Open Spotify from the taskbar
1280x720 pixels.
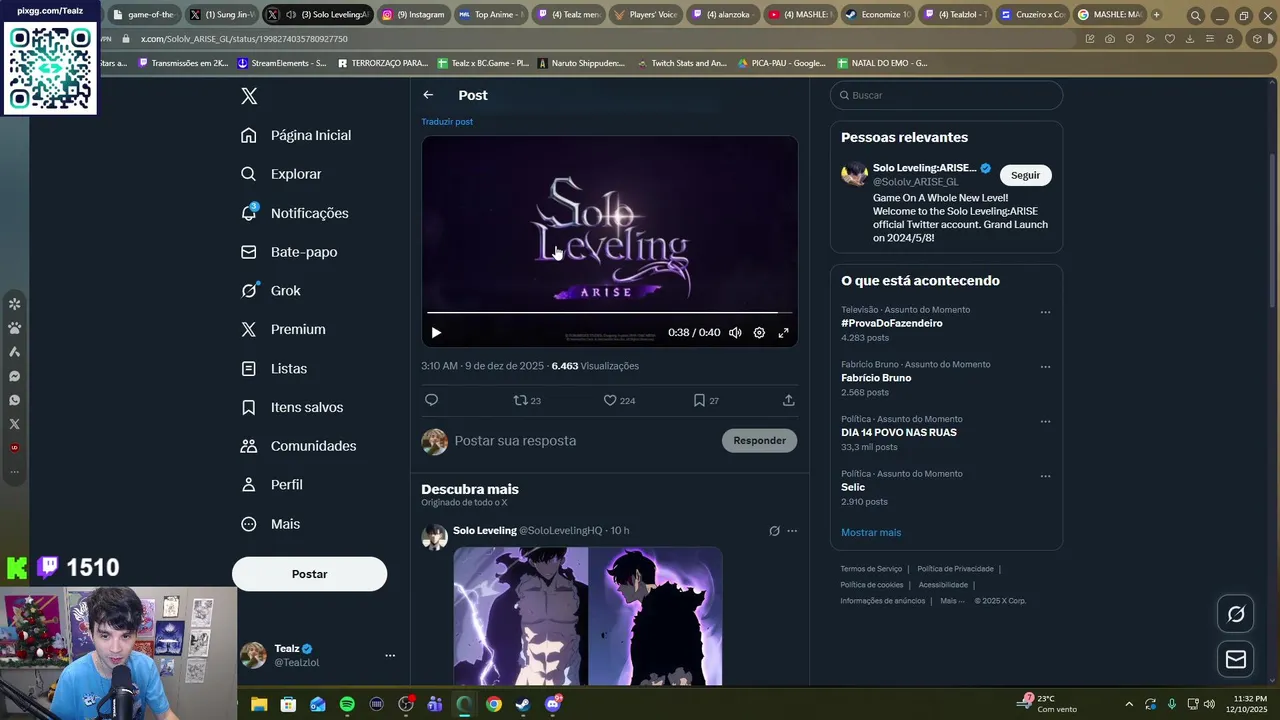pos(347,704)
